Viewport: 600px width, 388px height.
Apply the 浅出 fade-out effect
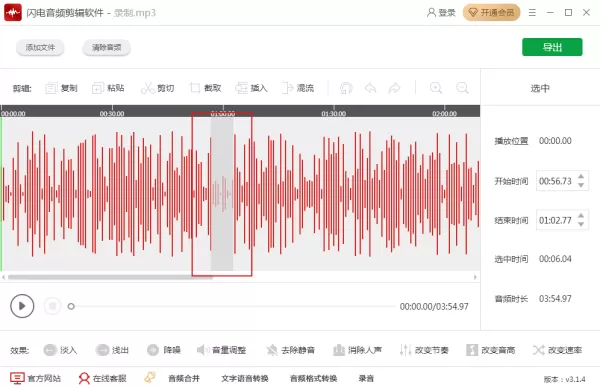tap(112, 350)
